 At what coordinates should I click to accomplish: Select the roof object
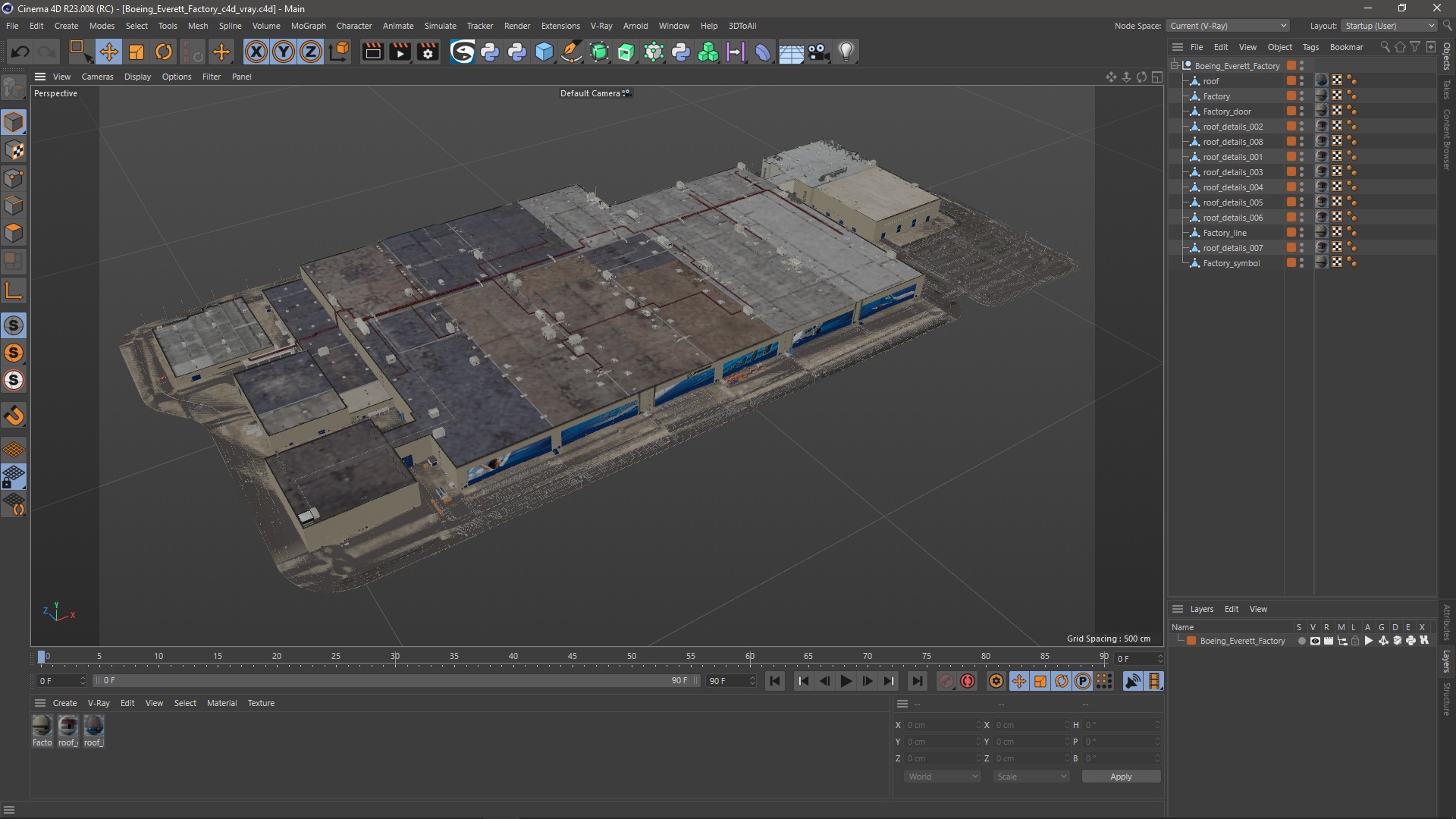coord(1211,81)
